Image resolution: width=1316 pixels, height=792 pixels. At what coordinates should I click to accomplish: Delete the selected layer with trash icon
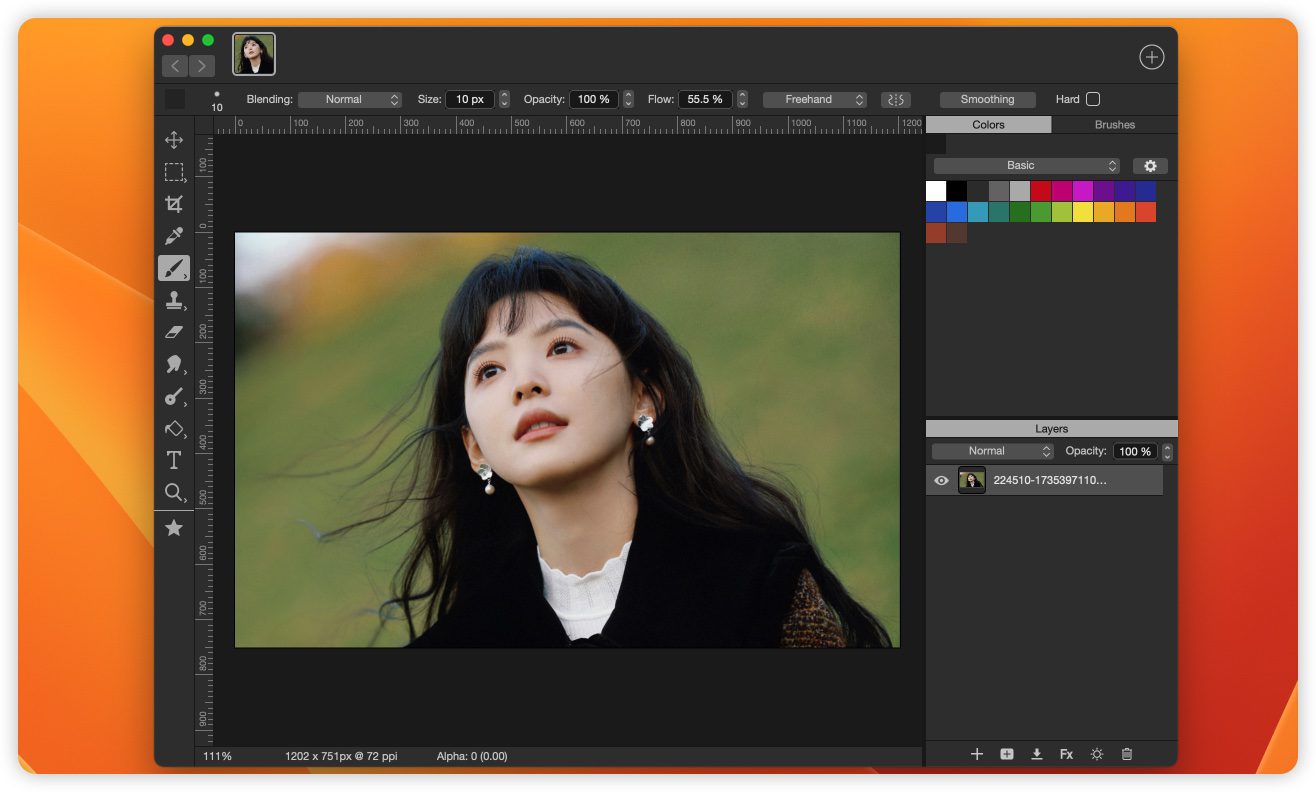(1127, 754)
